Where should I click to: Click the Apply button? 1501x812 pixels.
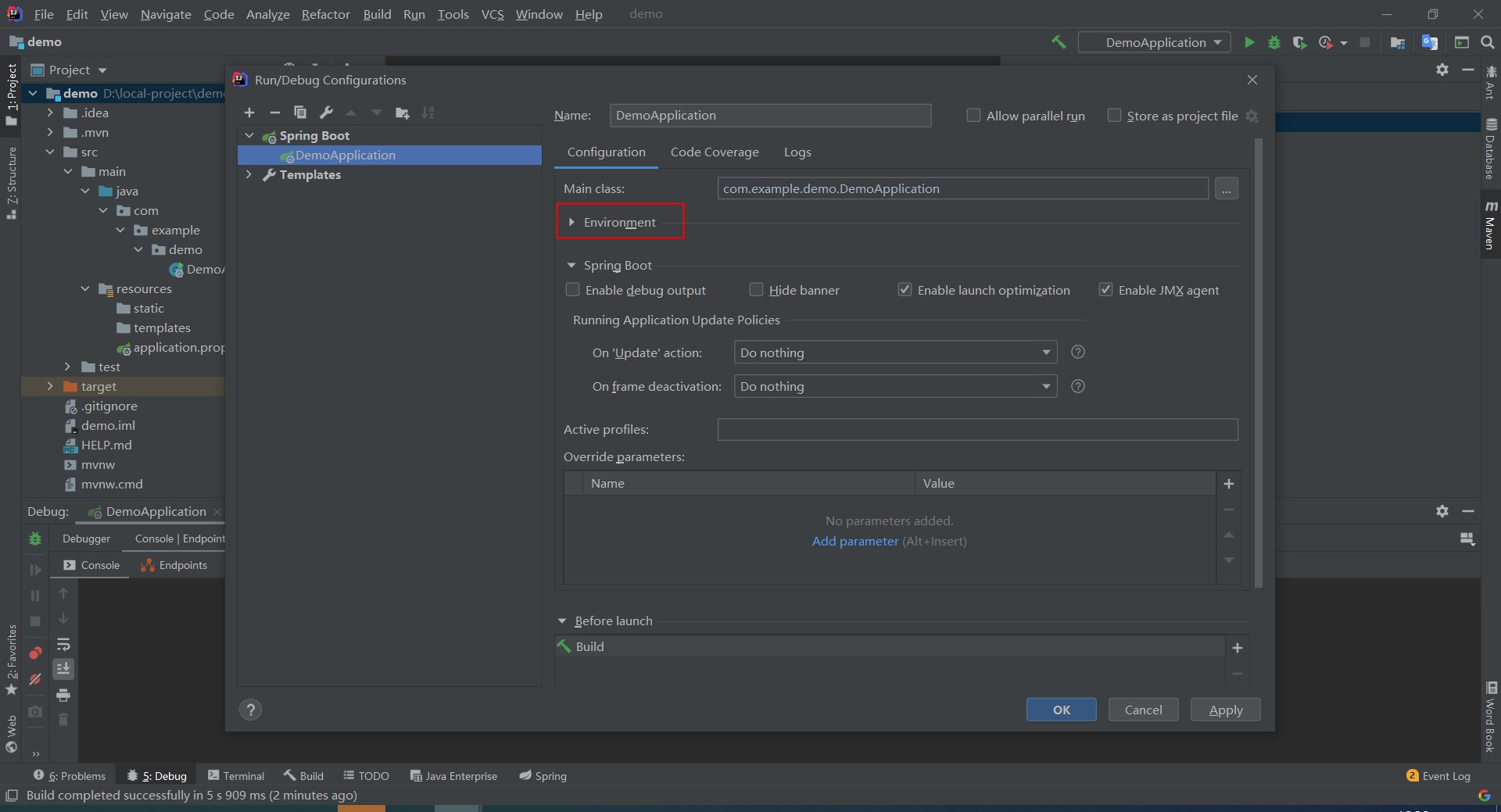1225,710
